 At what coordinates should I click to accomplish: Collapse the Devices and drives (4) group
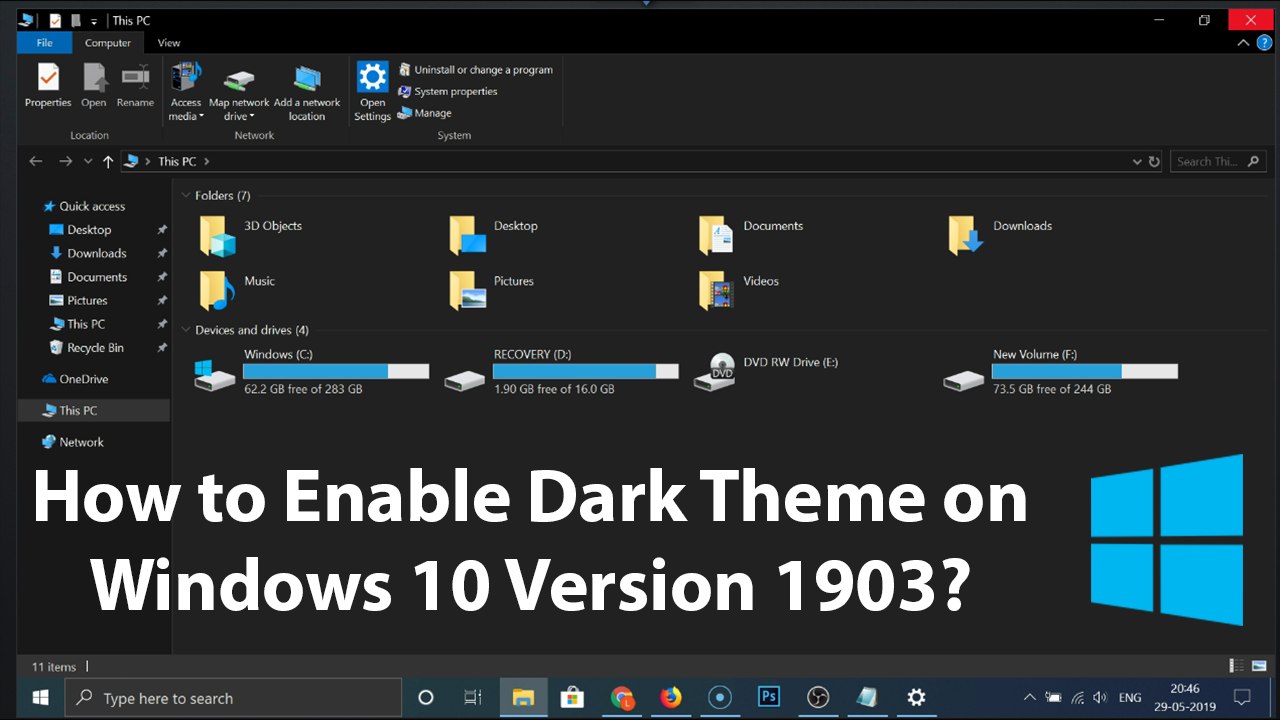click(185, 330)
